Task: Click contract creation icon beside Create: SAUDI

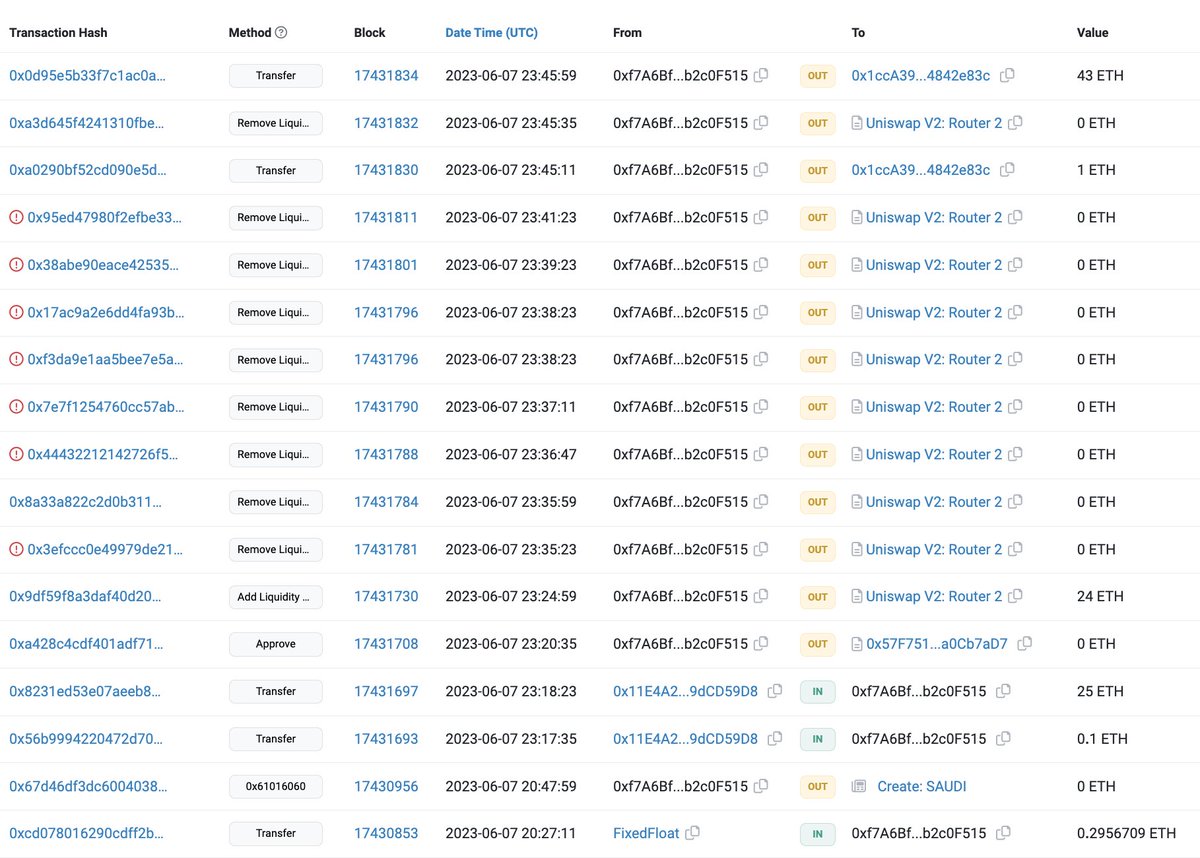Action: tap(858, 786)
